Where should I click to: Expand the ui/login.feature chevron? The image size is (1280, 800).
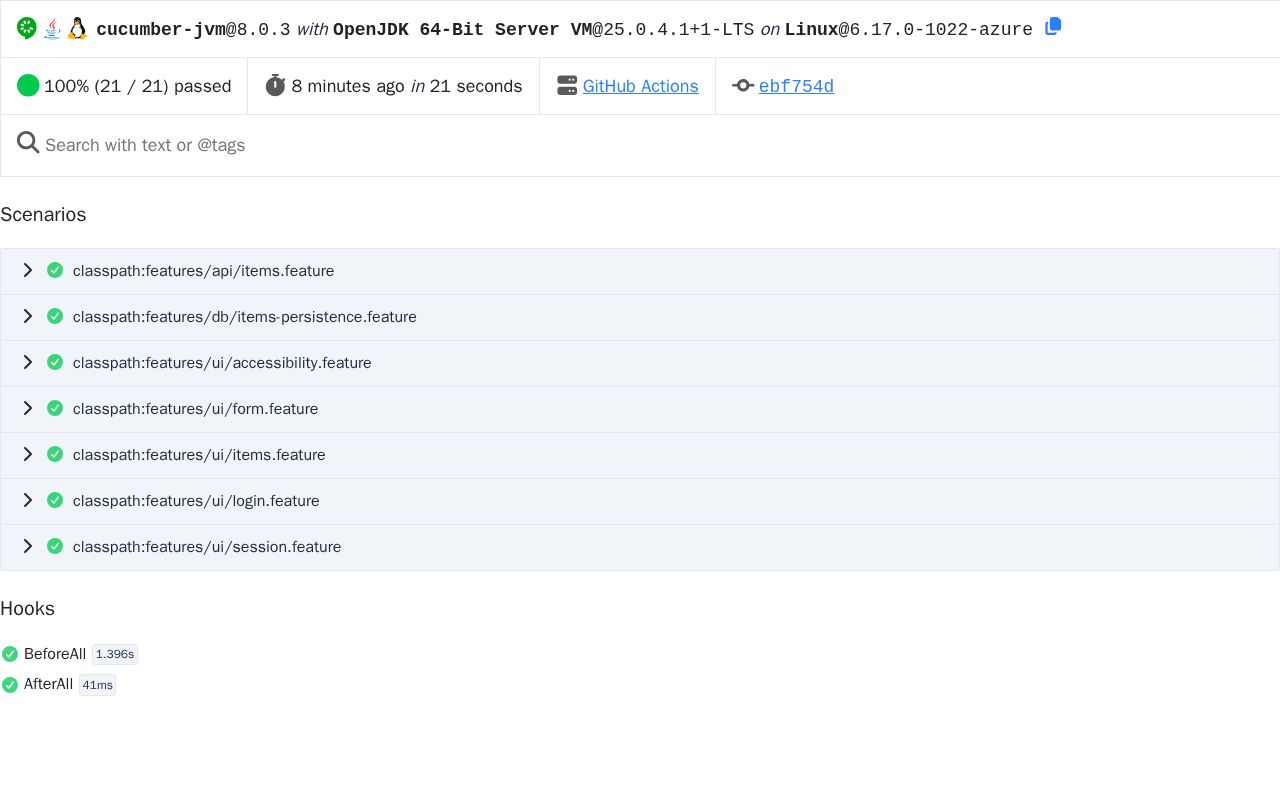pos(28,500)
